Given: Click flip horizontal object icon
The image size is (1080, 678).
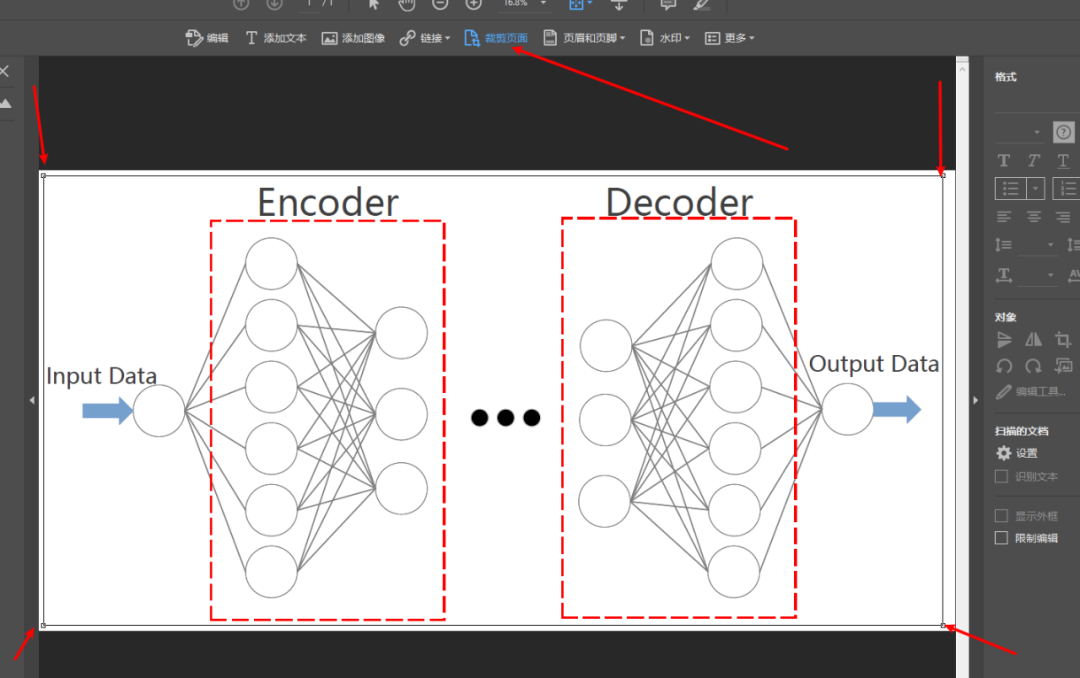Looking at the screenshot, I should tap(1033, 339).
